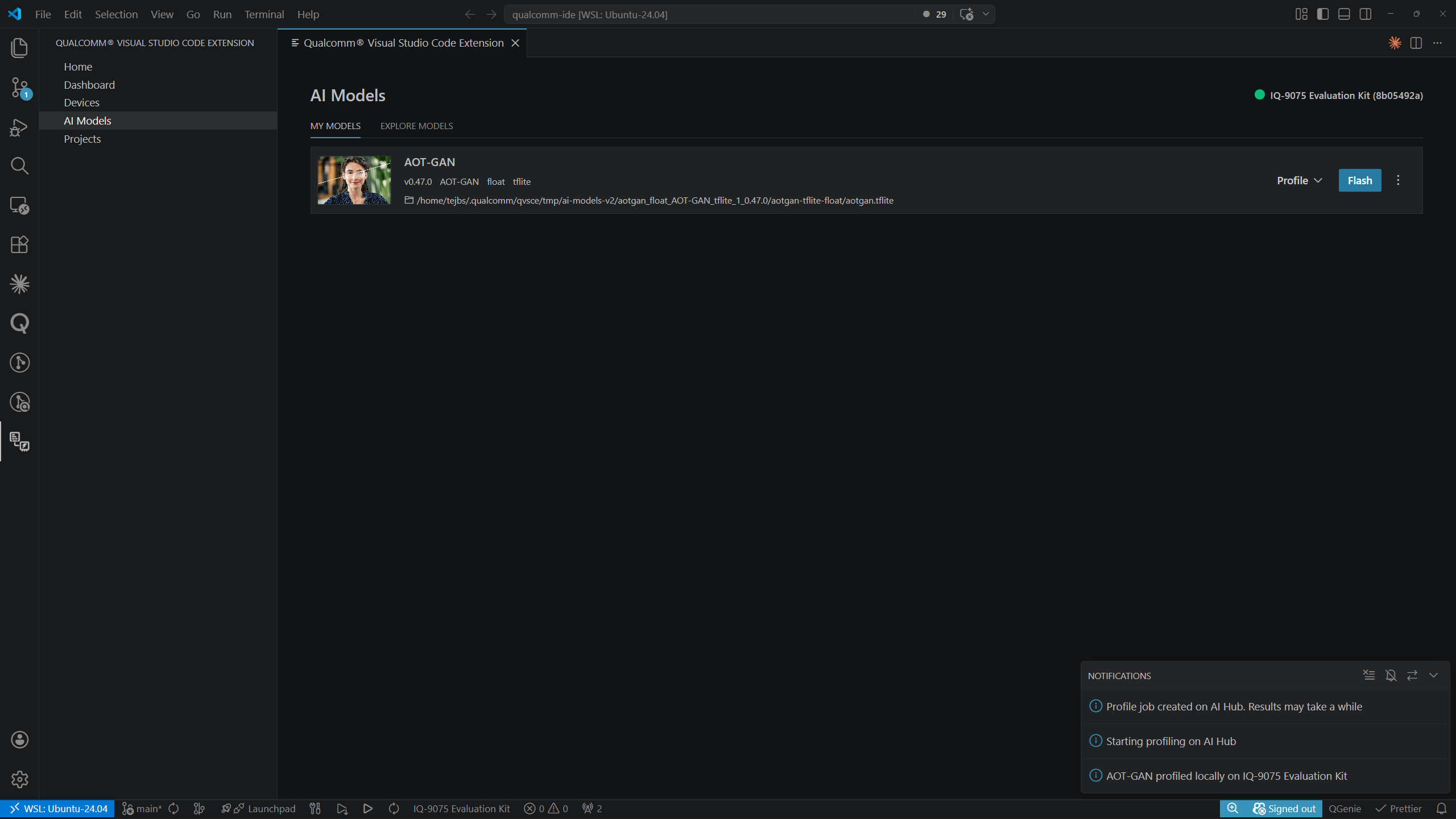Open AOT-GAN model more options kebab menu
Screen dimensions: 1456x819
[x=1398, y=180]
